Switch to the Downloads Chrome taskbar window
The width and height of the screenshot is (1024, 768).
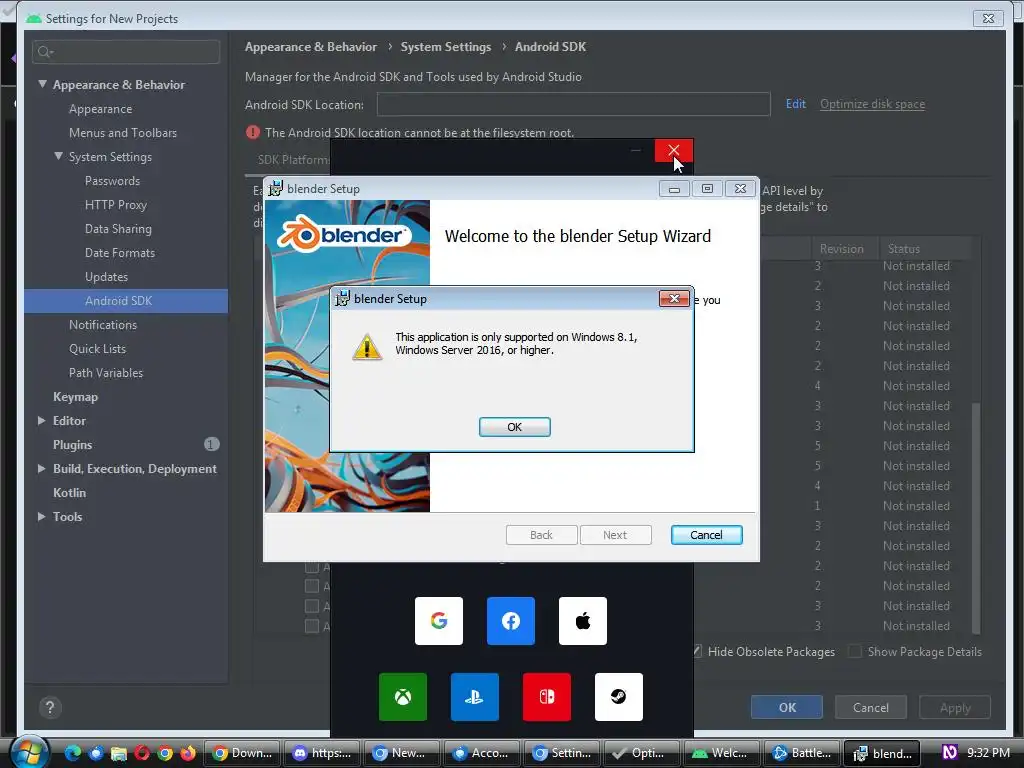click(x=242, y=753)
